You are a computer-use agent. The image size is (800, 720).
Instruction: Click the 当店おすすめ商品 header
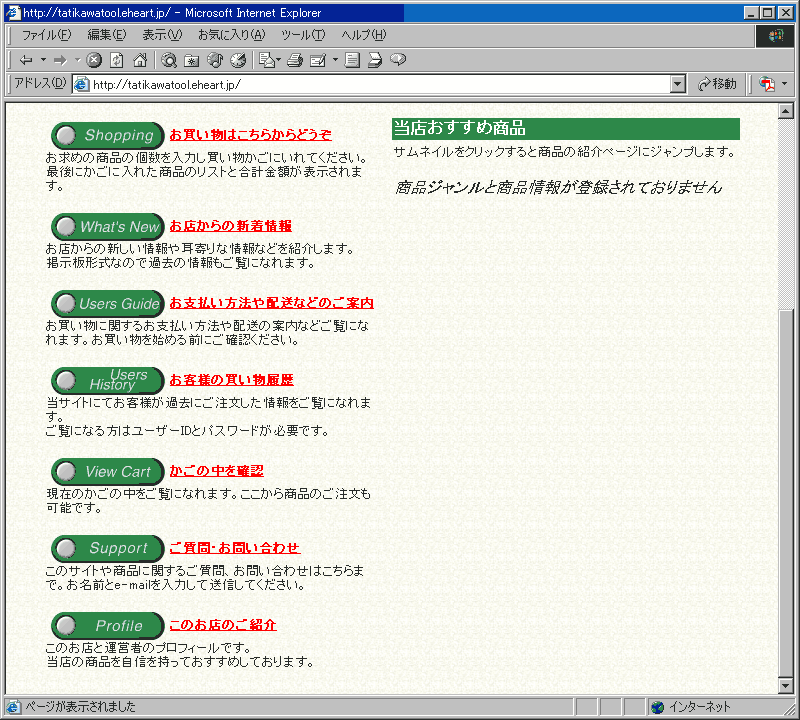point(565,129)
